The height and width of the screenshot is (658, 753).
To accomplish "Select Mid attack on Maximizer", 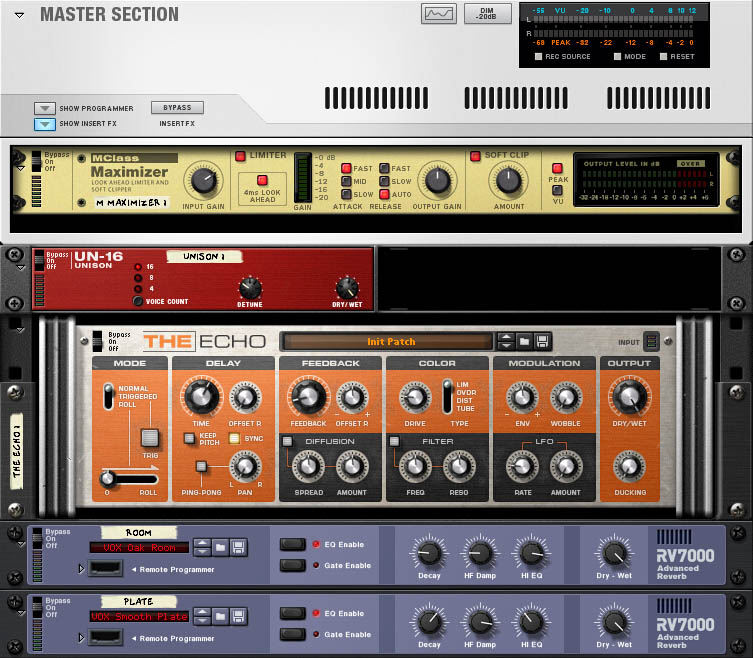I will [x=346, y=181].
